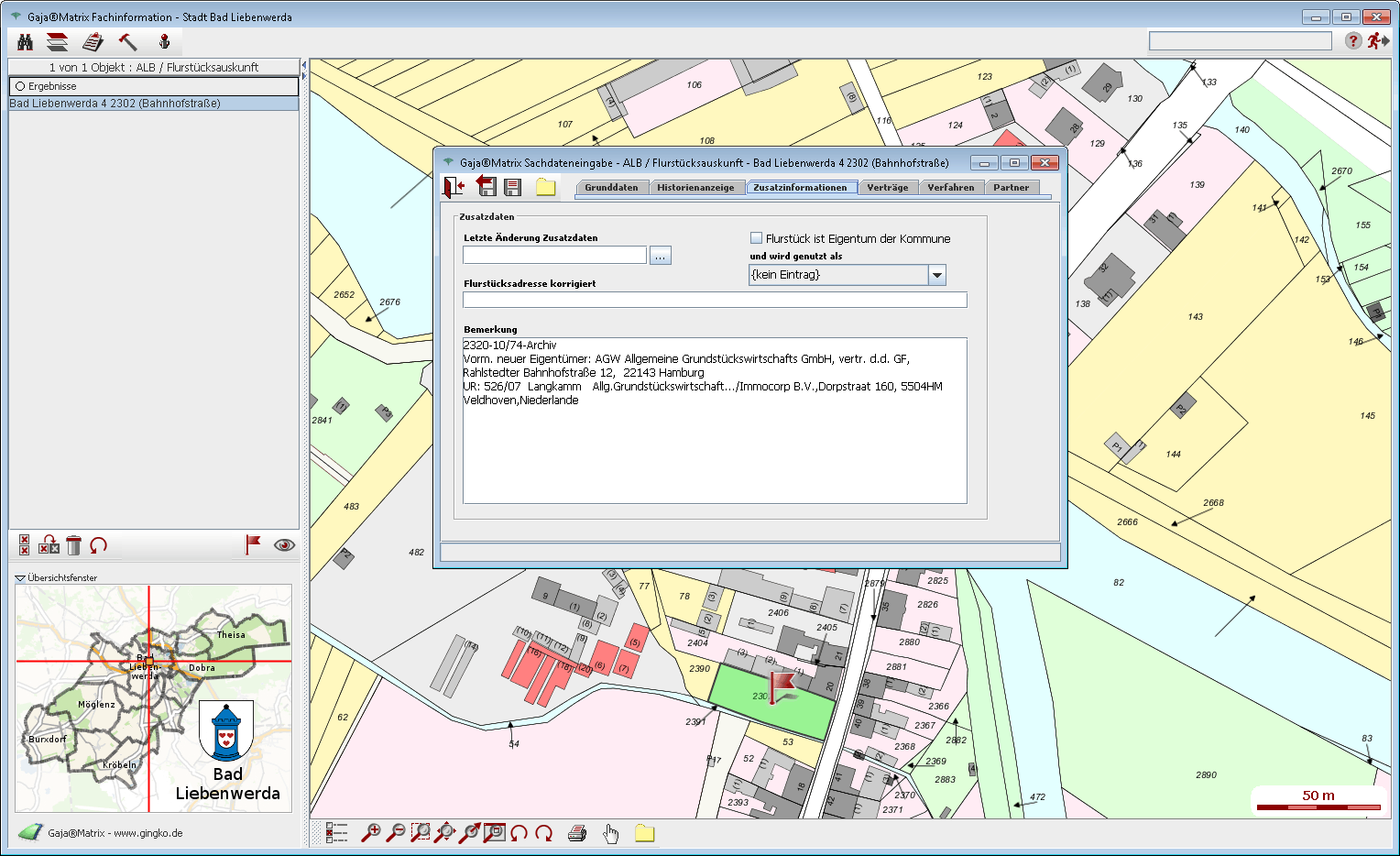Select the hammer tool in top toolbar

[x=127, y=42]
